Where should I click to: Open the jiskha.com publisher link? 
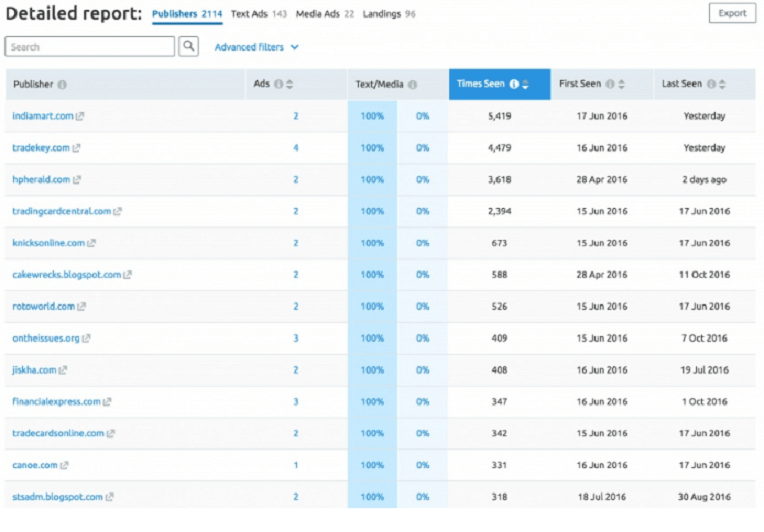pyautogui.click(x=34, y=370)
